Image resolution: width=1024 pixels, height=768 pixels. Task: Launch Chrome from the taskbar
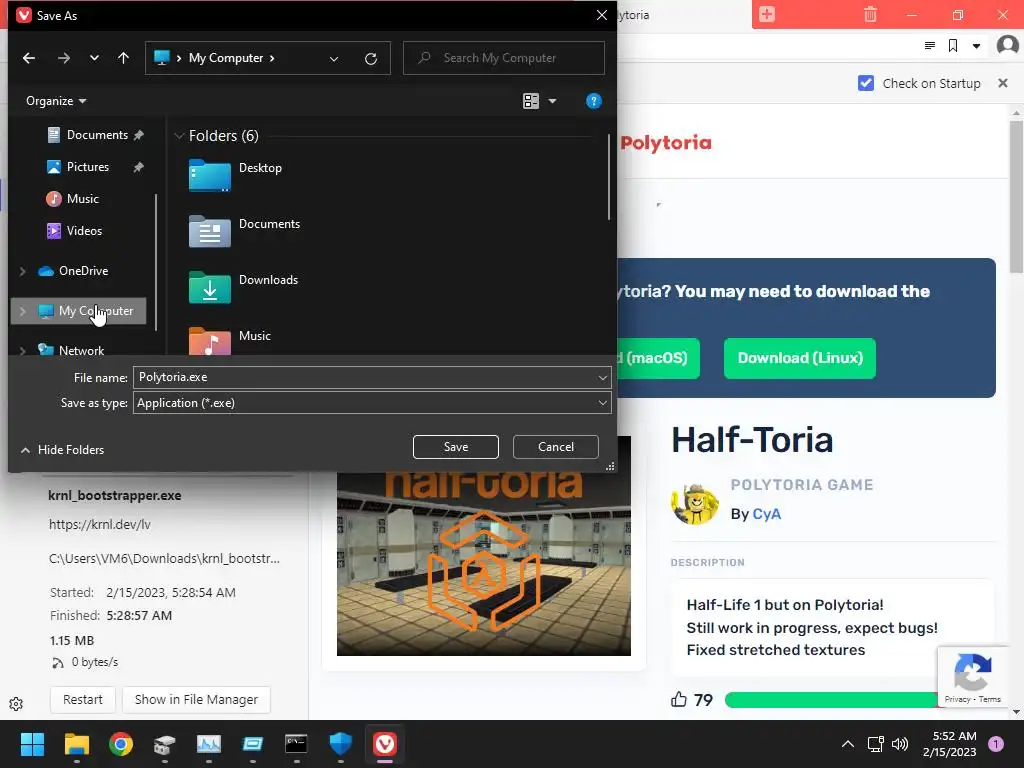coord(121,744)
